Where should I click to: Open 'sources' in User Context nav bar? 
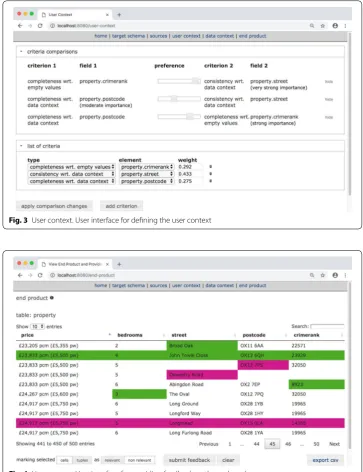point(158,36)
